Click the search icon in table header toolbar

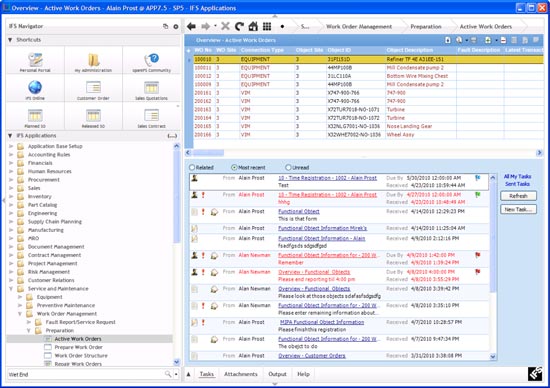pos(459,40)
